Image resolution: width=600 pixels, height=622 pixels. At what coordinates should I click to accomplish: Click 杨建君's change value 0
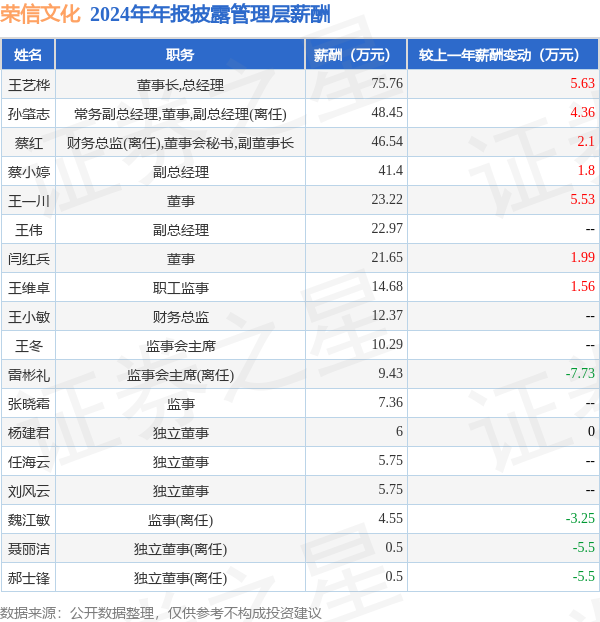click(591, 431)
